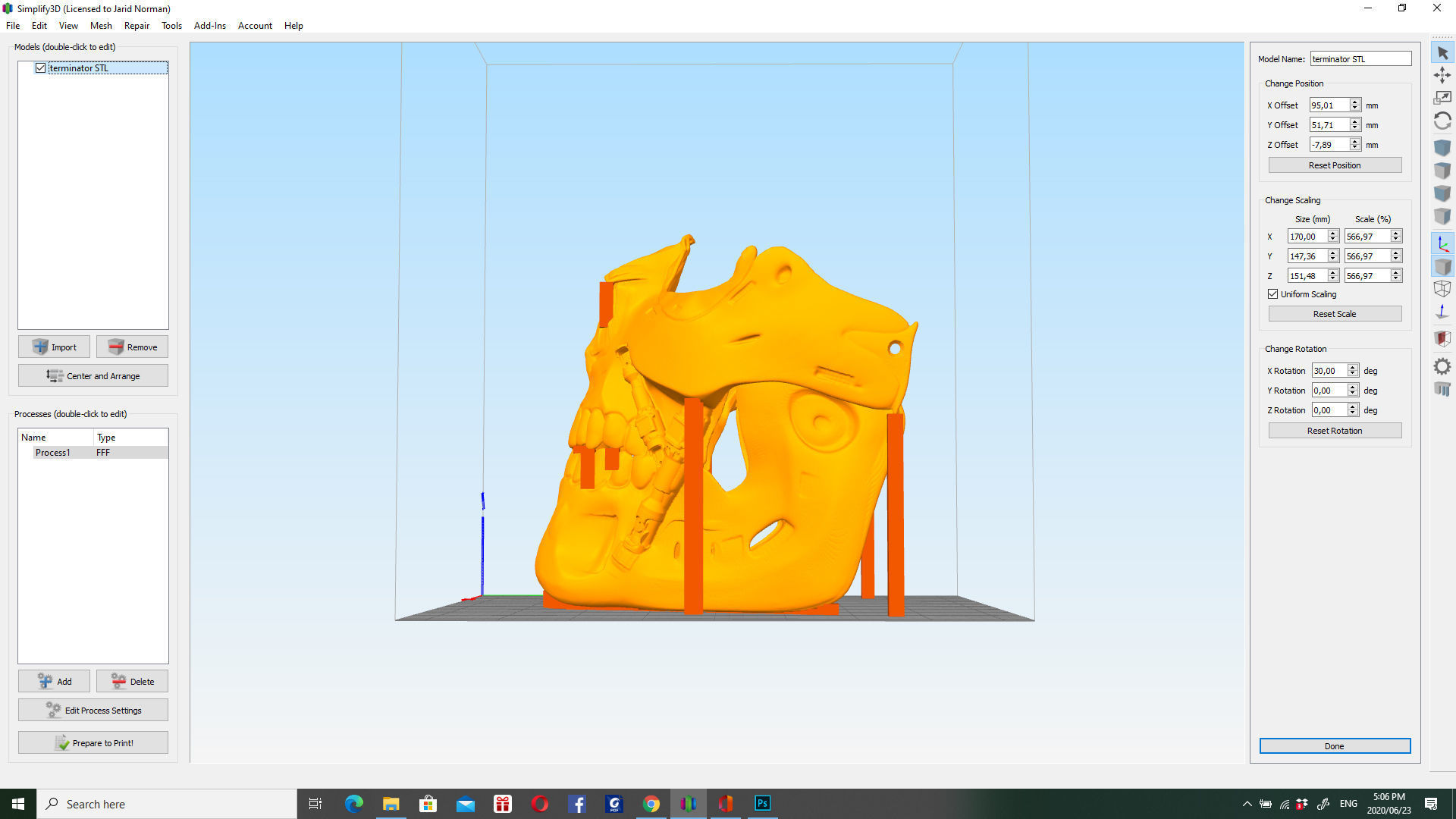Viewport: 1456px width, 819px height.
Task: Adjust the Y scale percent stepper
Action: click(1395, 256)
